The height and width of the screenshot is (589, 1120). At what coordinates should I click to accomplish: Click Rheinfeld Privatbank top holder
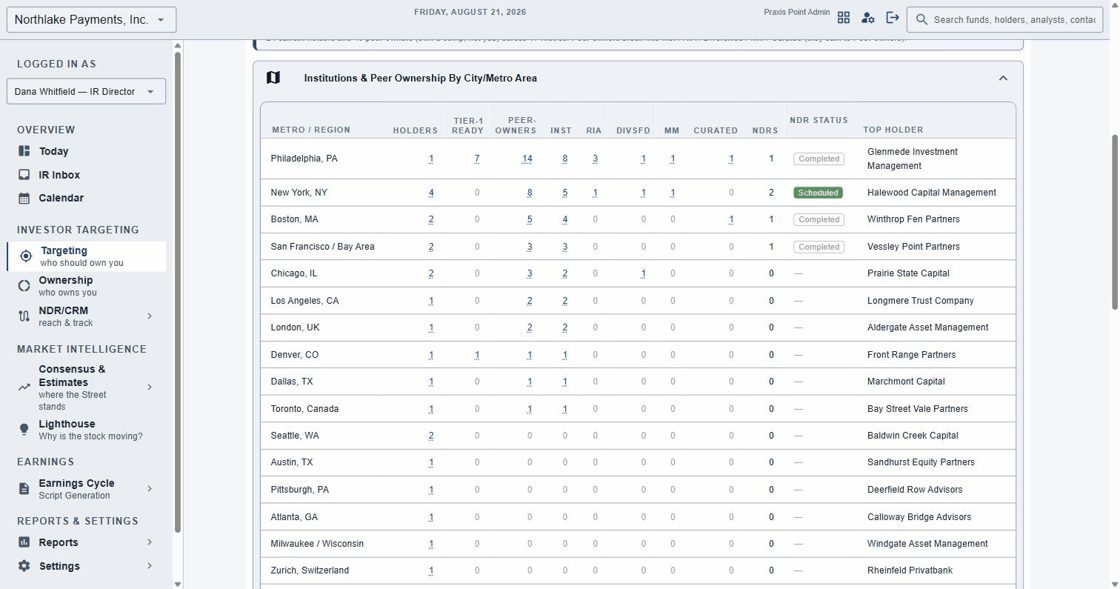point(910,570)
